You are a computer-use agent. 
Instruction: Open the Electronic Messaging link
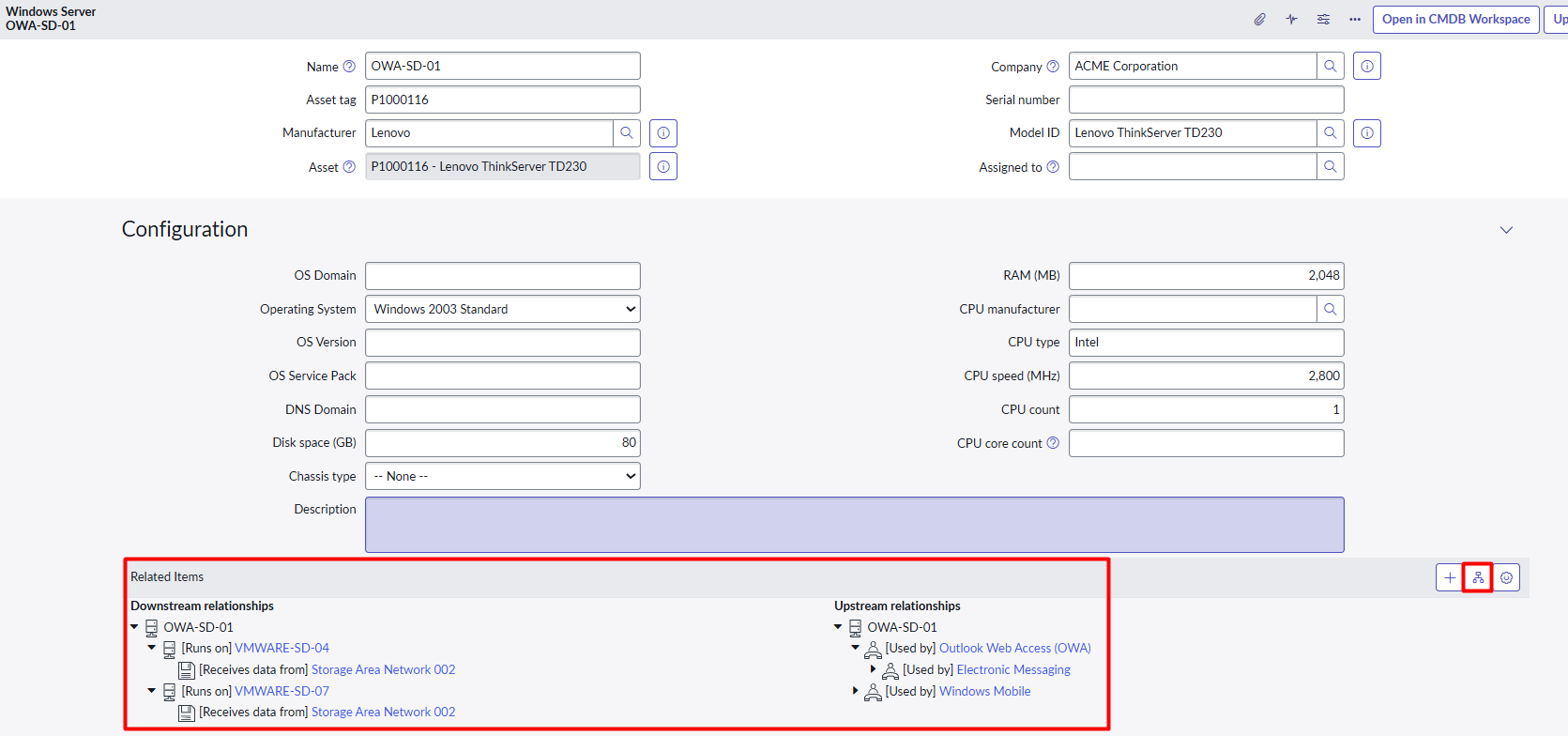1013,669
